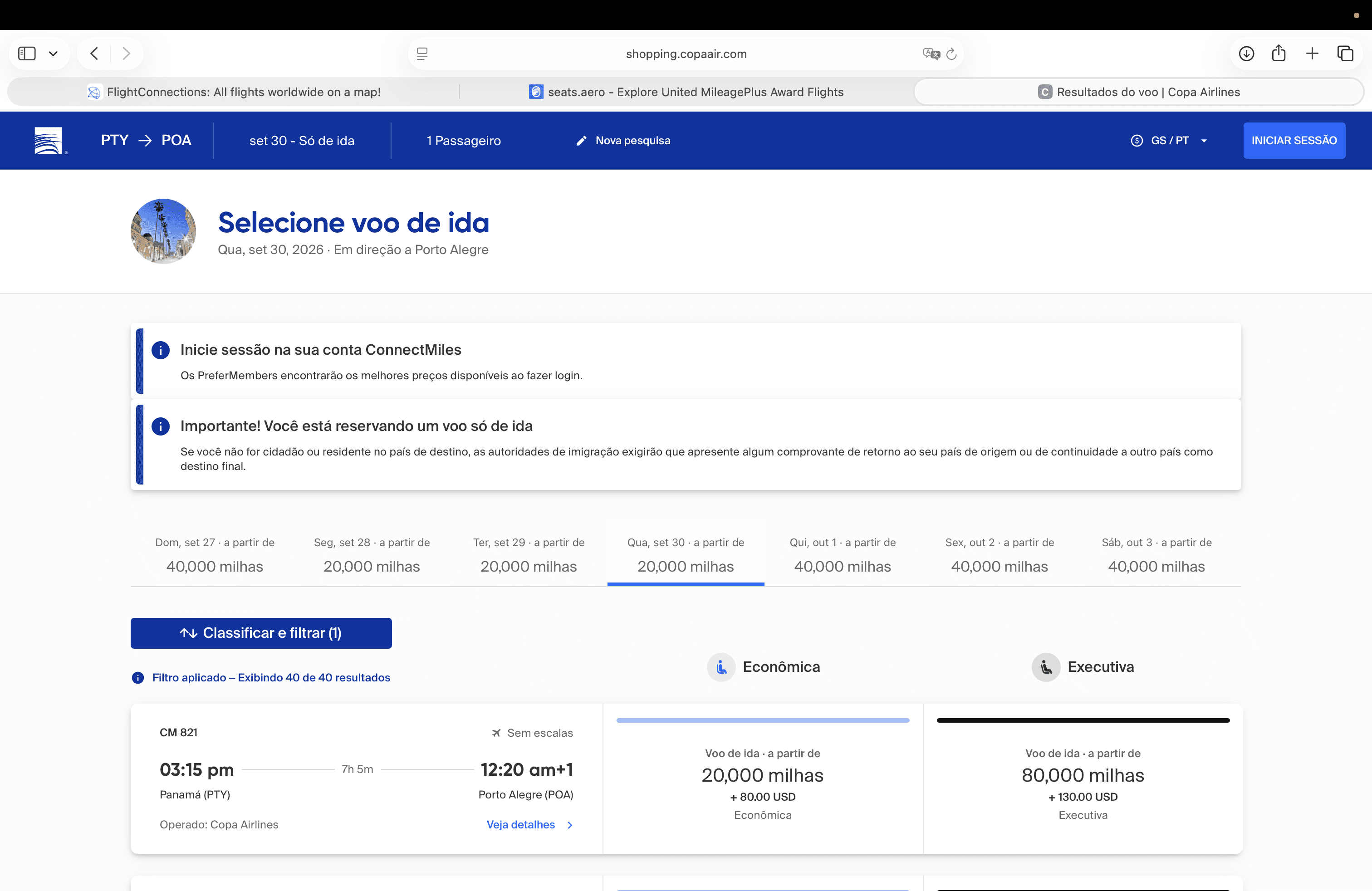Image resolution: width=1372 pixels, height=891 pixels.
Task: Click the shopping.copaair.com address bar
Action: click(686, 54)
